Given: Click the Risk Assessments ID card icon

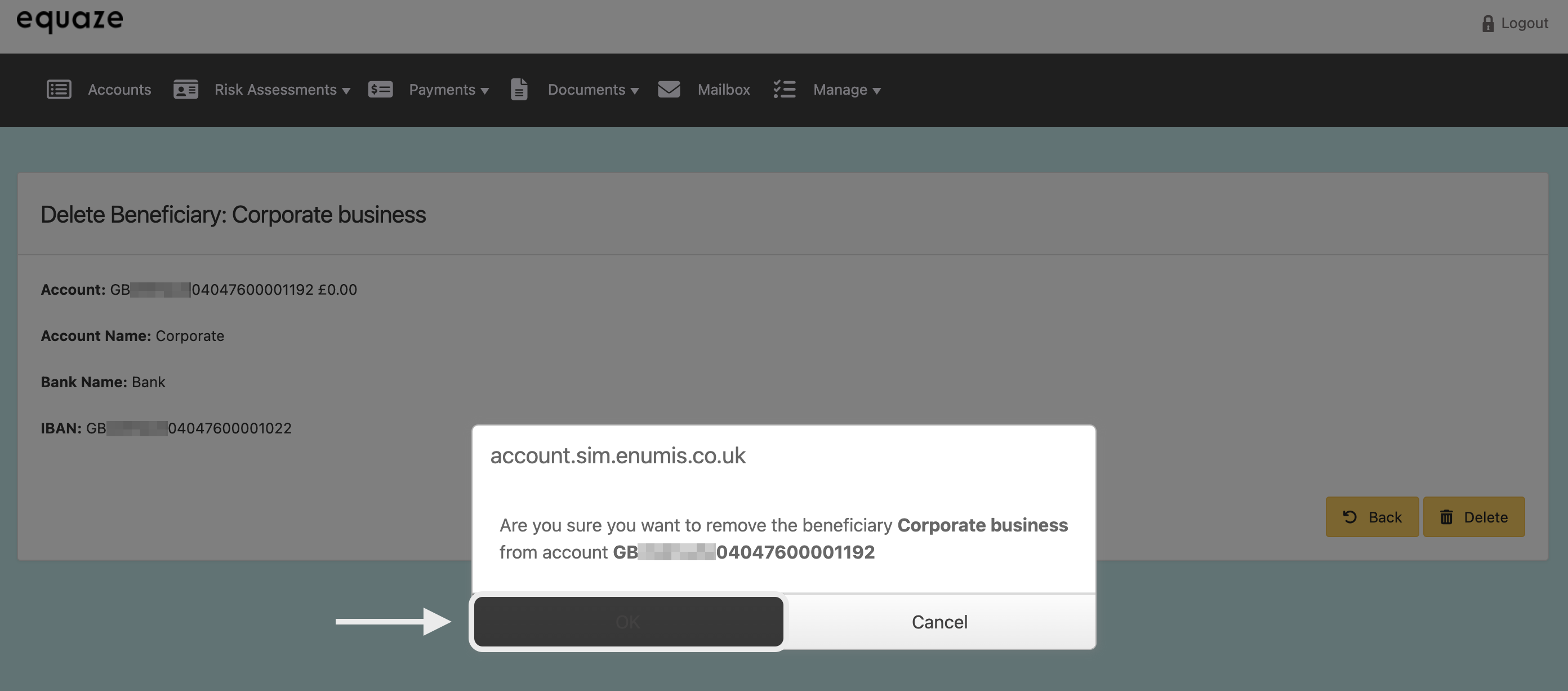Looking at the screenshot, I should coord(186,90).
